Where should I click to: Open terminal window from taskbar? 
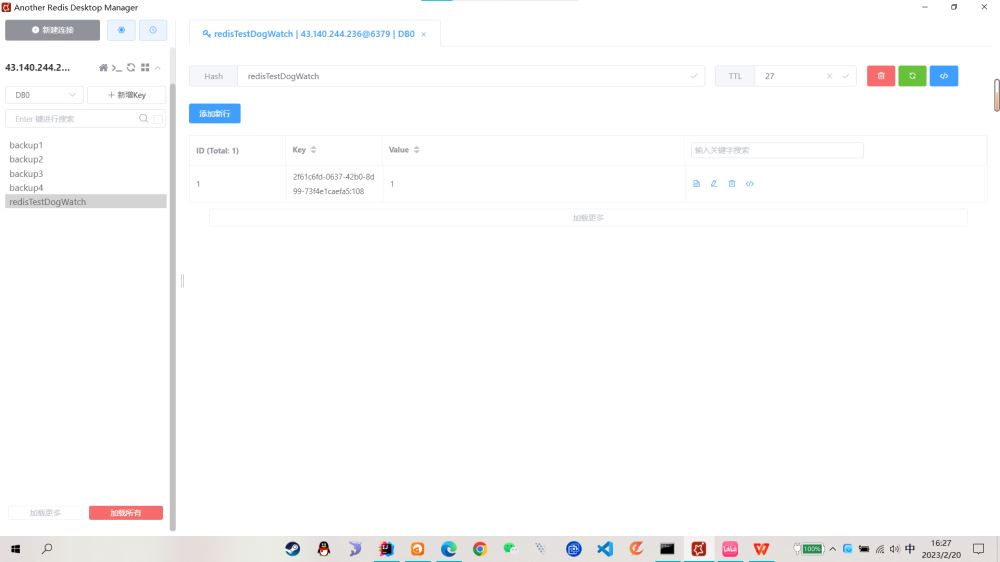[x=667, y=549]
